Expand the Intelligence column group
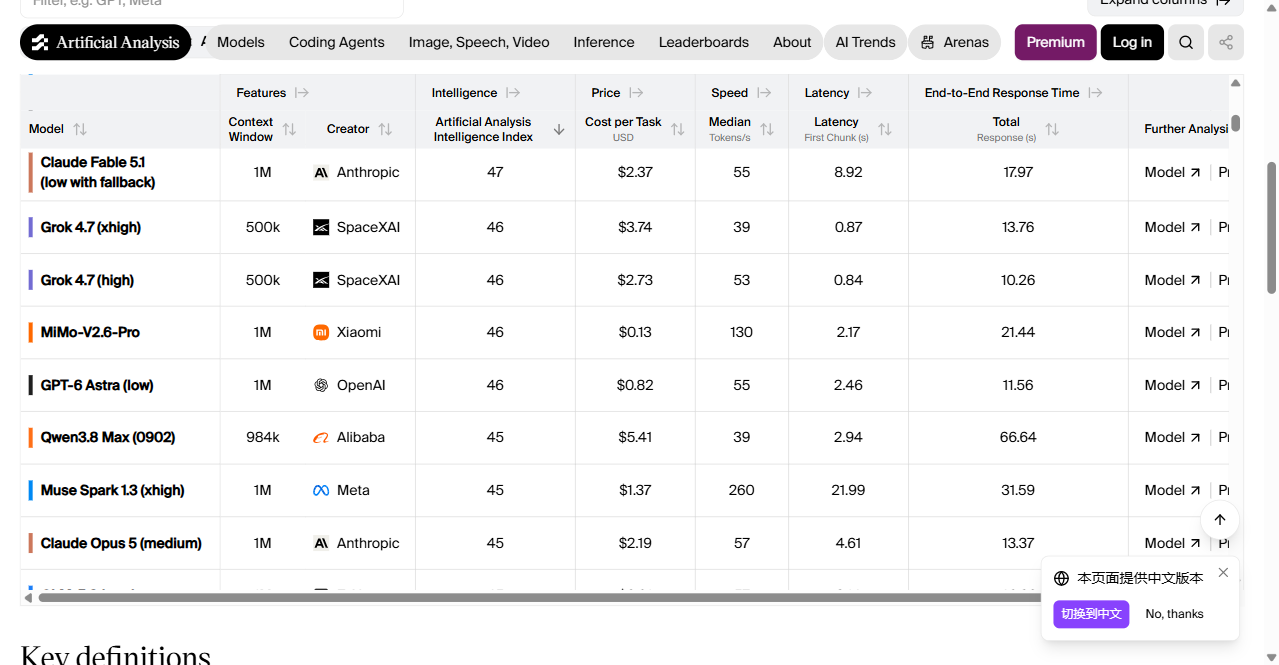 tap(513, 93)
